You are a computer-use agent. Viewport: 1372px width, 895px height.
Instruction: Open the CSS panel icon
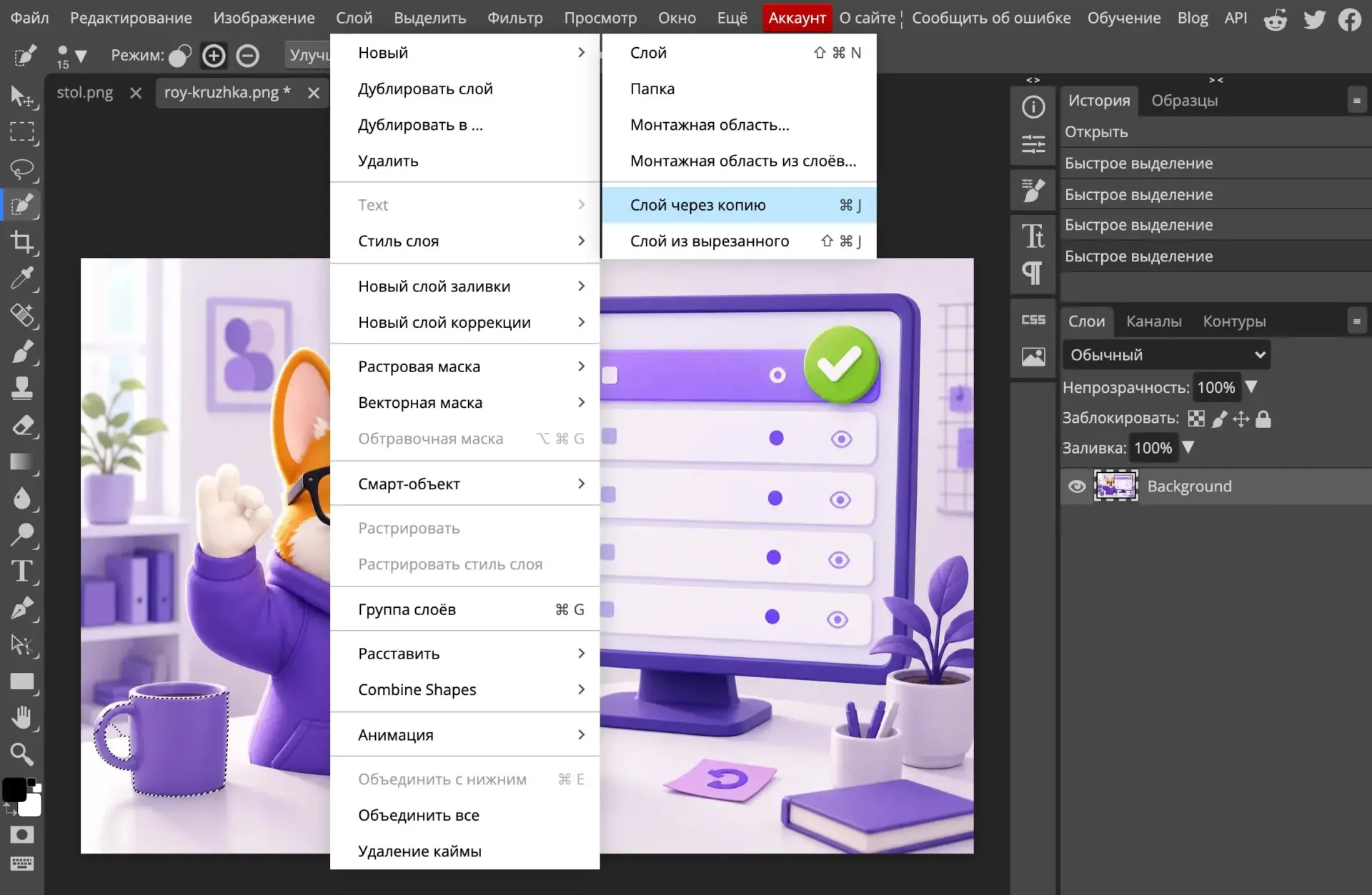(1033, 320)
